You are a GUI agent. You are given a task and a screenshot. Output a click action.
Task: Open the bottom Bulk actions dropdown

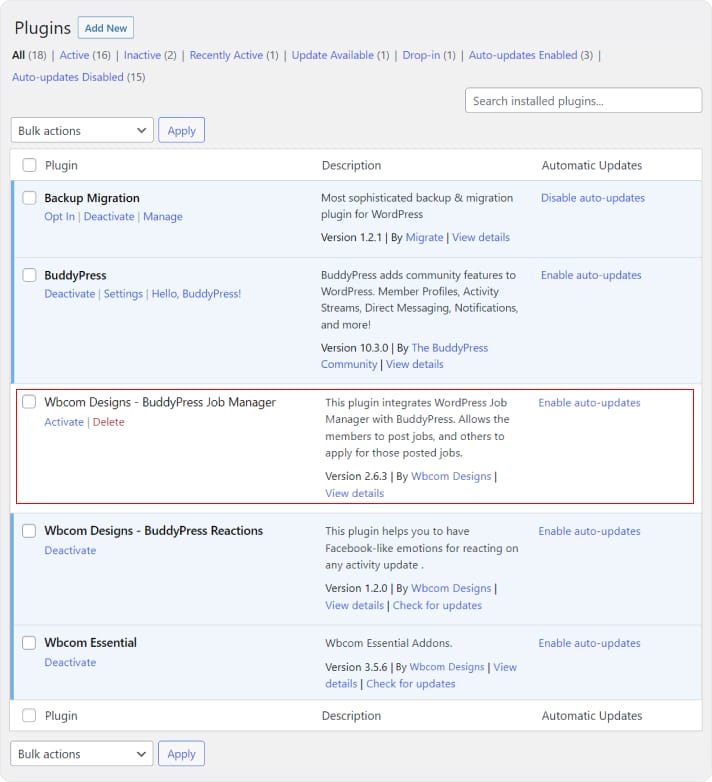point(82,754)
